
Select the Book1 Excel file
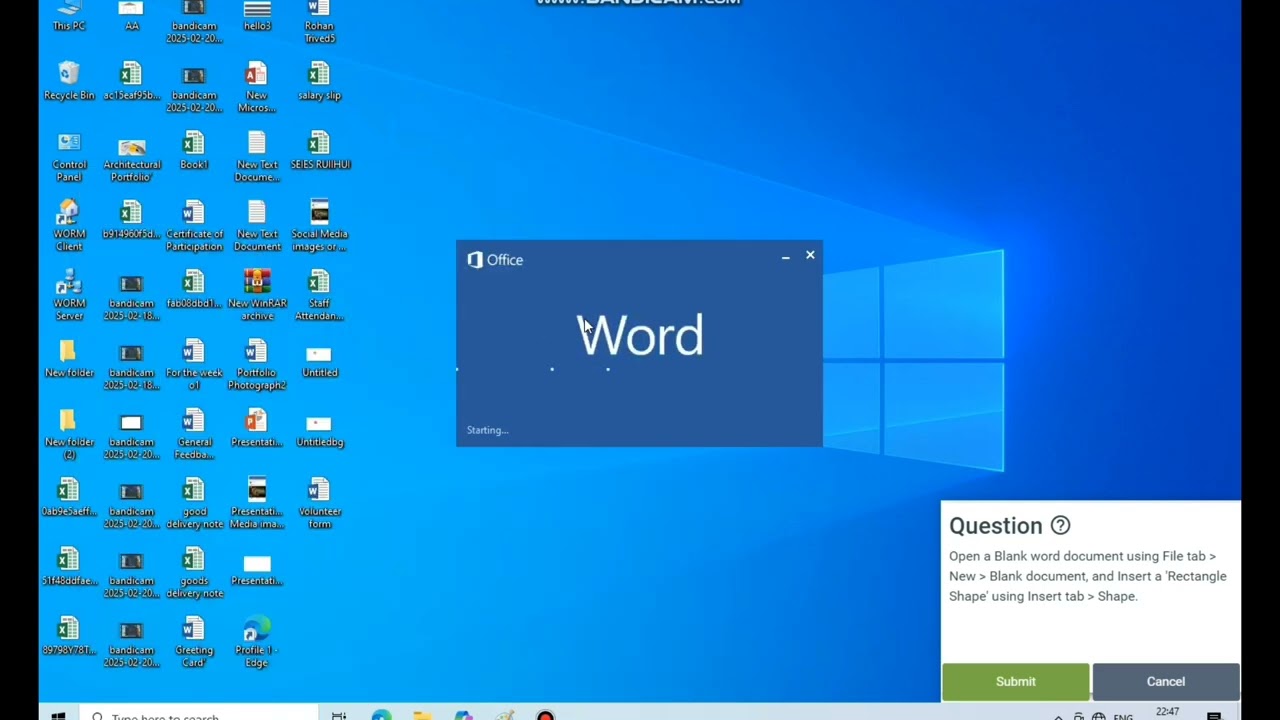point(194,151)
